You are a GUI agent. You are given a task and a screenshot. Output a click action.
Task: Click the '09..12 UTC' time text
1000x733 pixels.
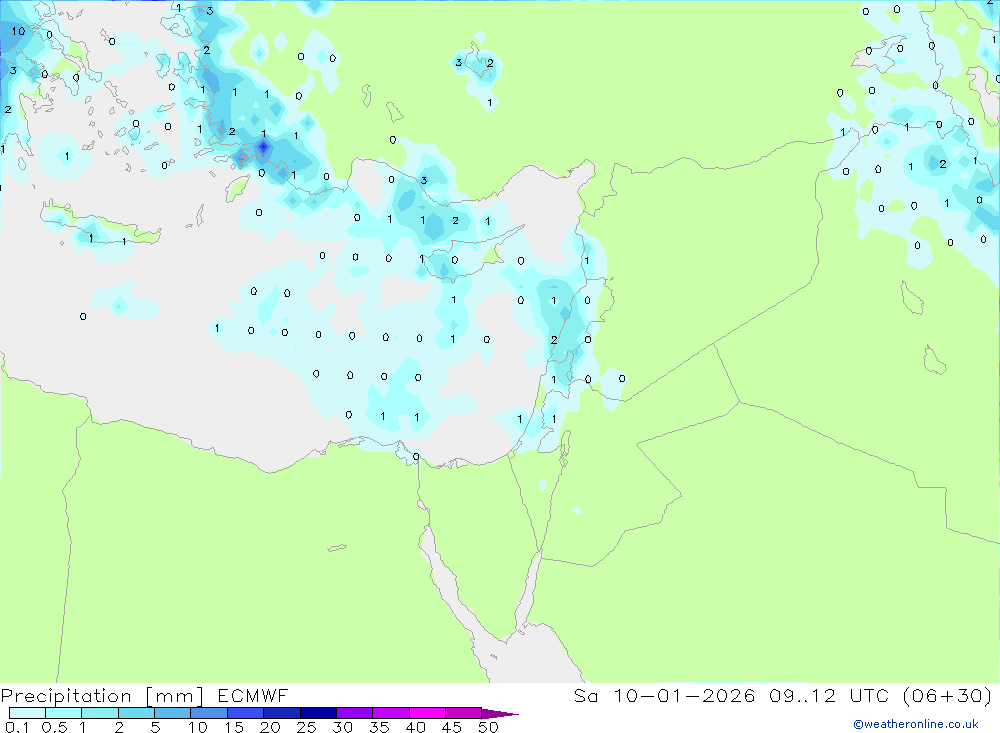[829, 695]
